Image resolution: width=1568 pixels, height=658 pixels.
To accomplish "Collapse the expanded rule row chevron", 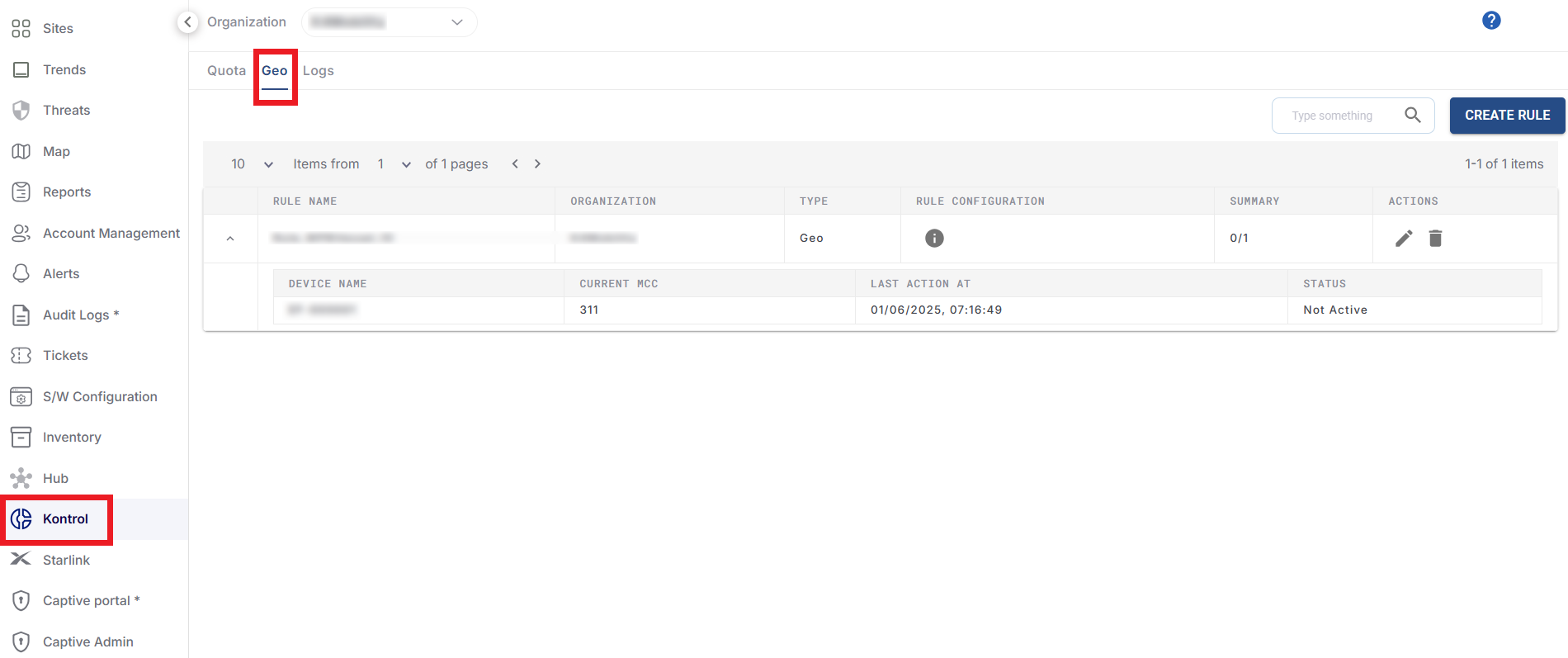I will coord(230,239).
